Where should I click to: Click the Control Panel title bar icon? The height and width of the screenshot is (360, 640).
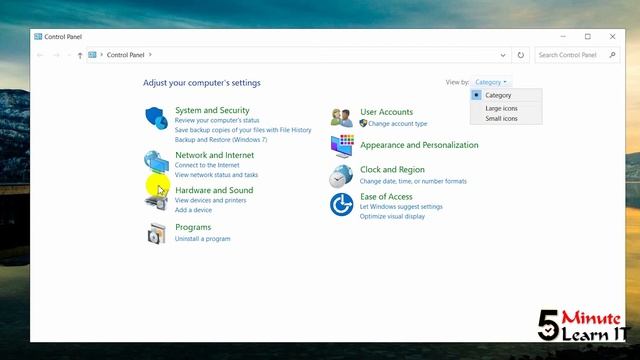[38, 37]
